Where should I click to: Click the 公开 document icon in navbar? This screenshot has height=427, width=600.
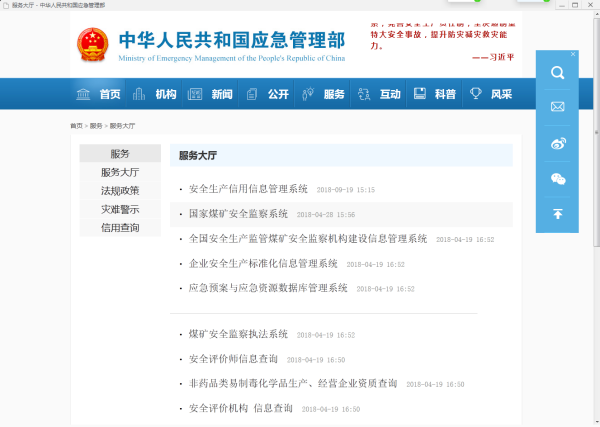[x=251, y=94]
